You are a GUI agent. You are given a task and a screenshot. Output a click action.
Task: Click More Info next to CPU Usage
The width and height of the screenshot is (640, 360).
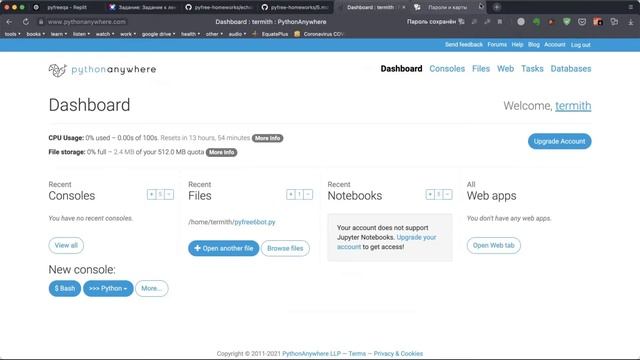267,138
